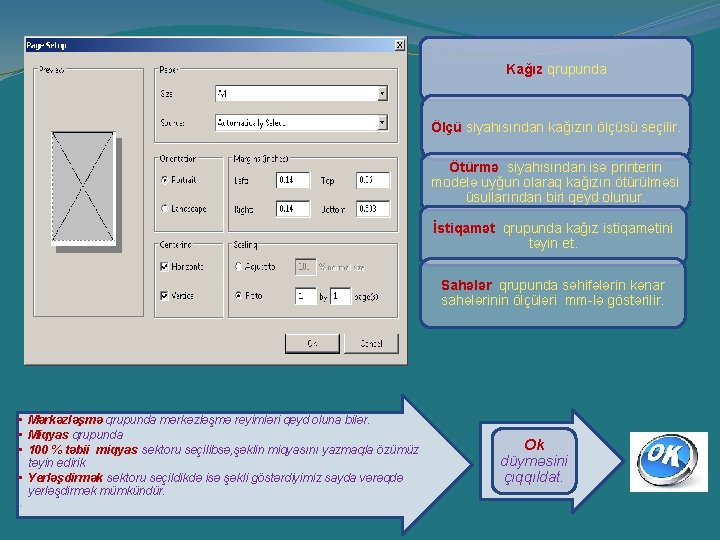Click the Page Setup title bar text
The height and width of the screenshot is (540, 720).
(x=46, y=45)
